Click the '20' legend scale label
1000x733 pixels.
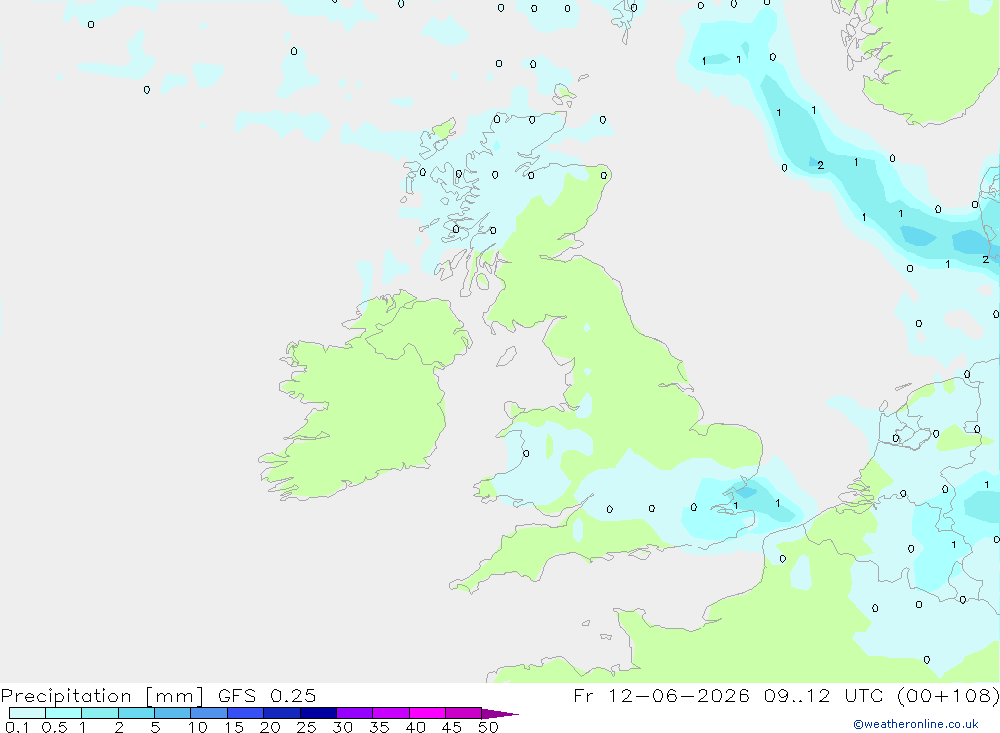tap(270, 727)
